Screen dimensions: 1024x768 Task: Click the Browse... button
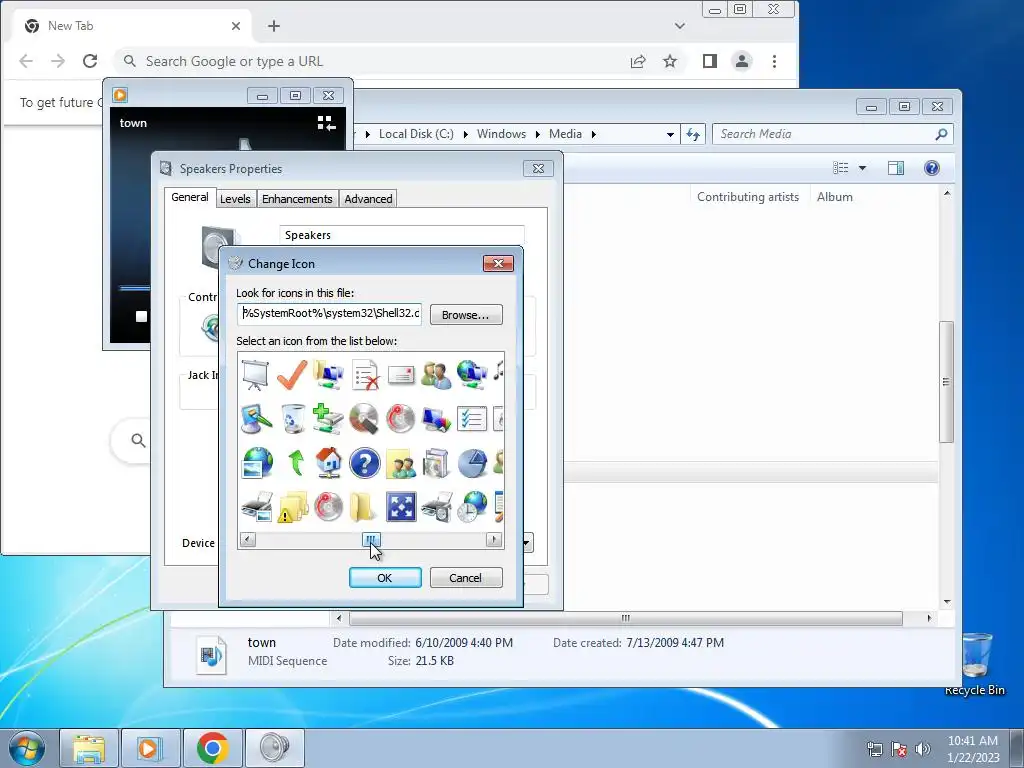(466, 315)
